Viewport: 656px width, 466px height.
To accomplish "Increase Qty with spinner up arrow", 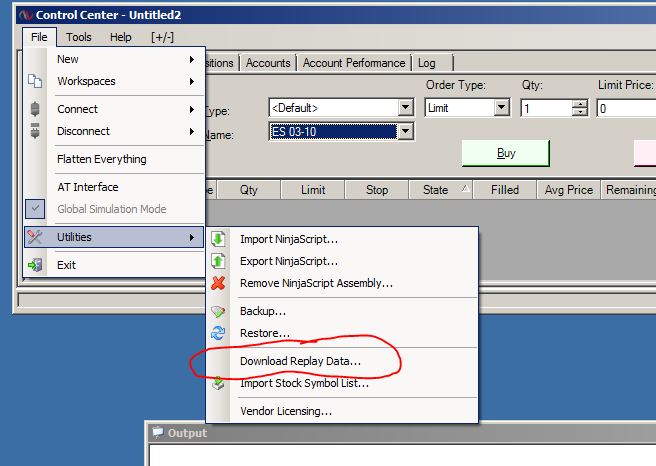I will tap(579, 105).
